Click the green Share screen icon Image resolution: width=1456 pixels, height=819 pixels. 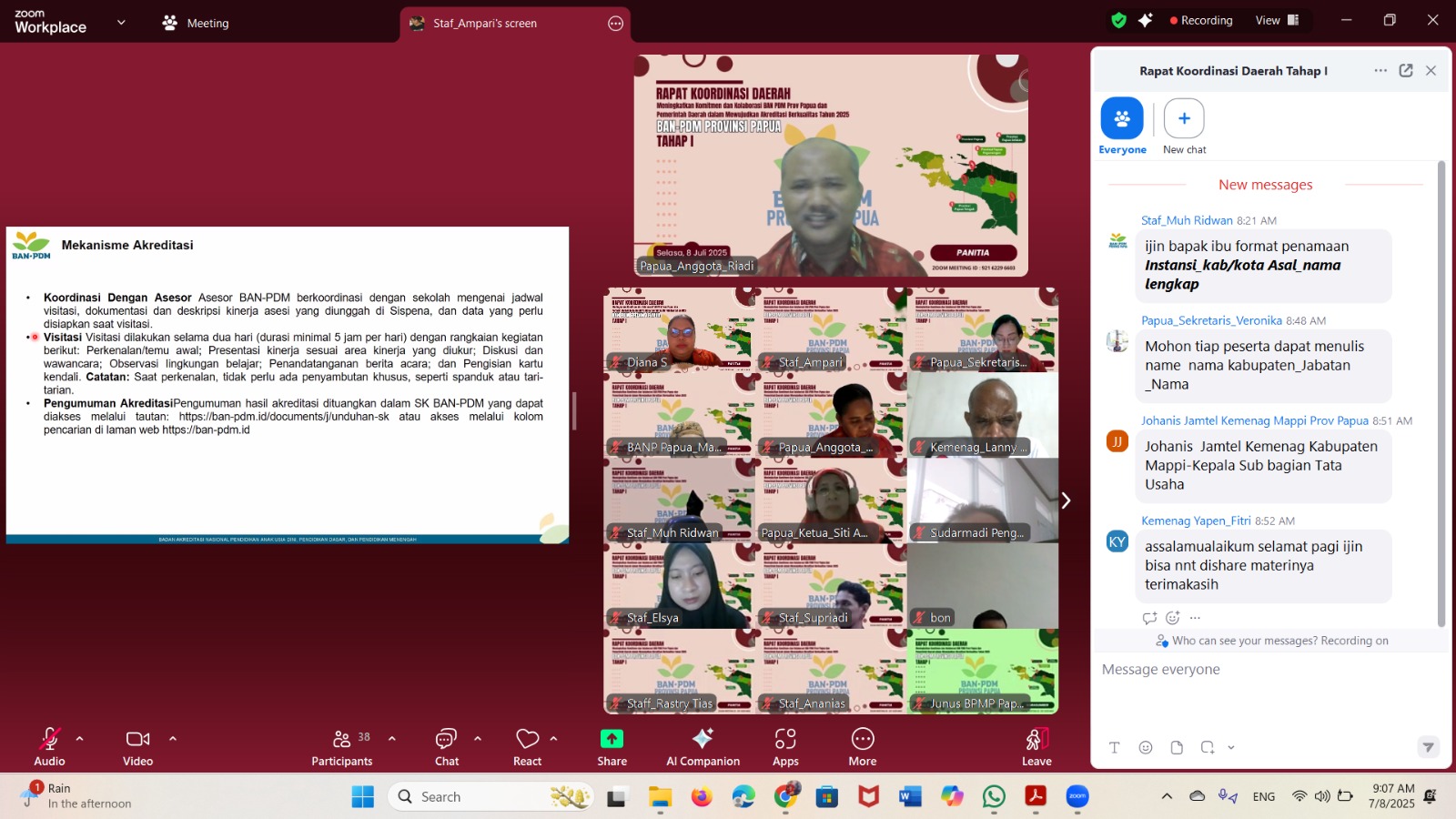coord(612,739)
